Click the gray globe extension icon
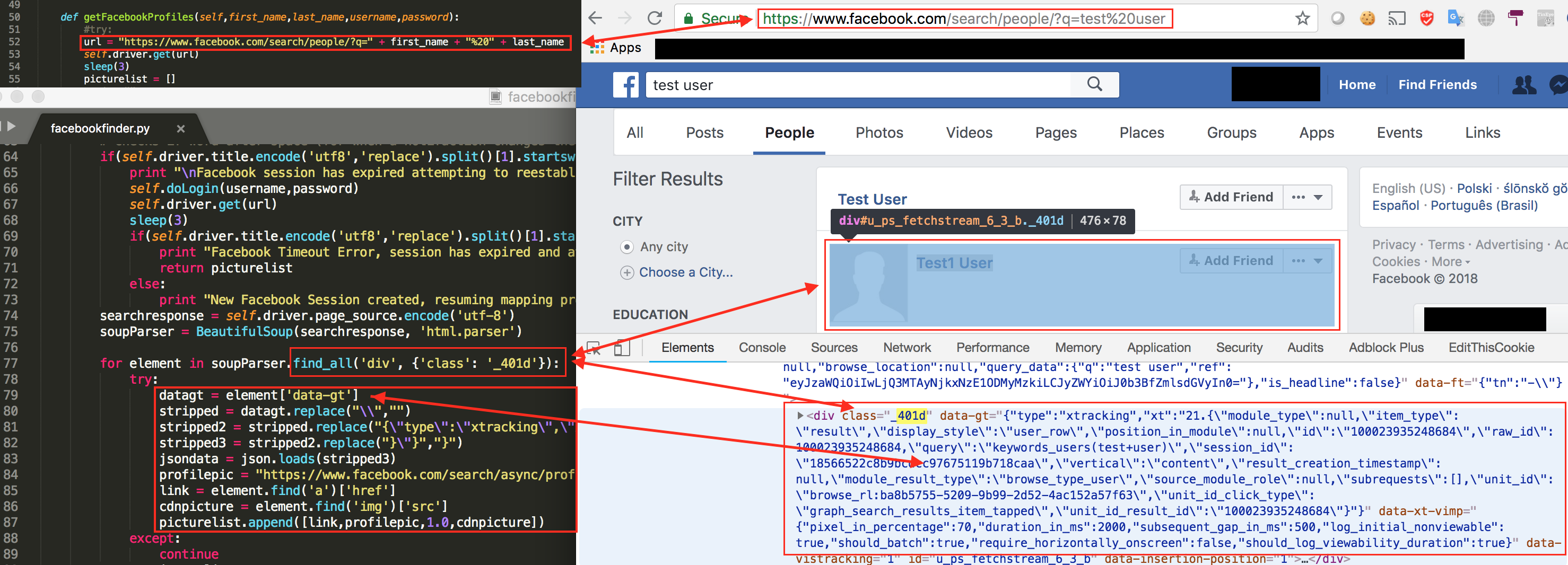The width and height of the screenshot is (1568, 565). point(1486,18)
